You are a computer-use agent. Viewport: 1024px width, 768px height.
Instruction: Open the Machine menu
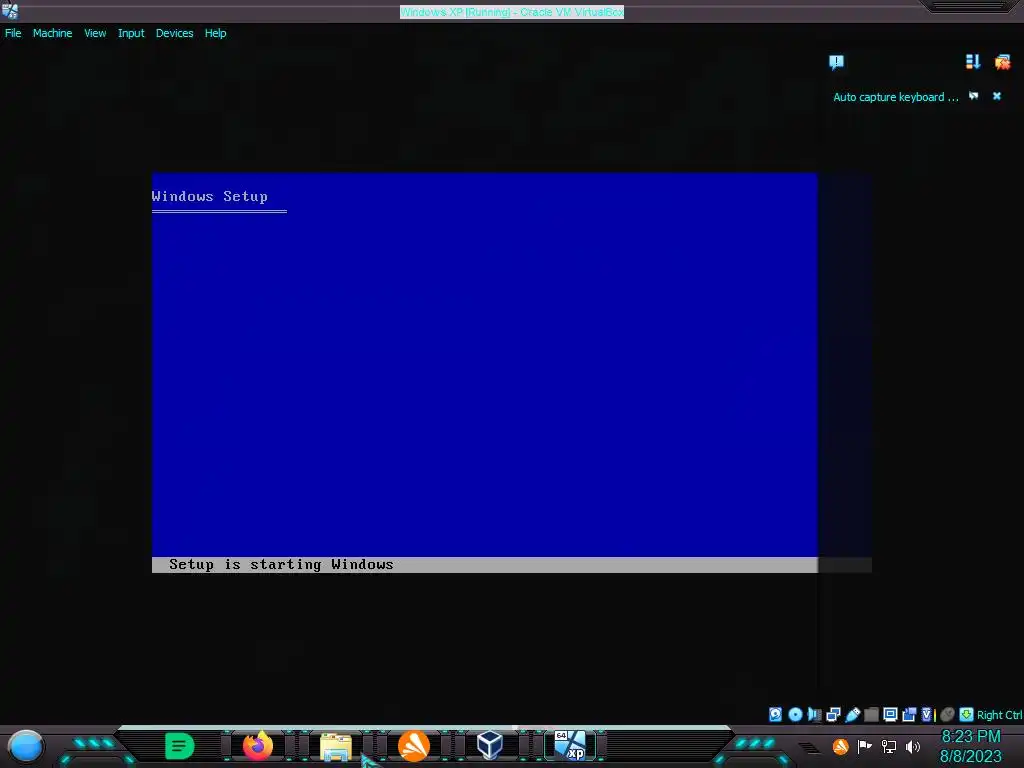[x=52, y=33]
